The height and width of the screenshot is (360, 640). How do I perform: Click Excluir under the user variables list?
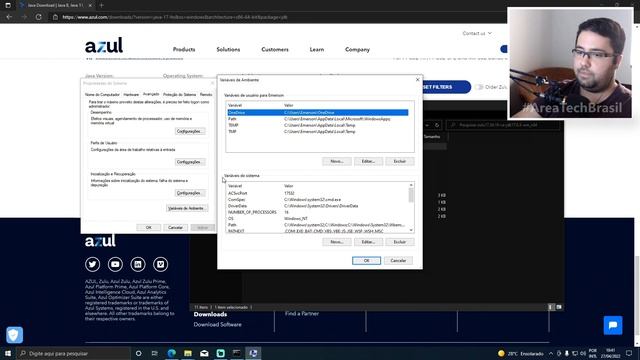[x=400, y=161]
